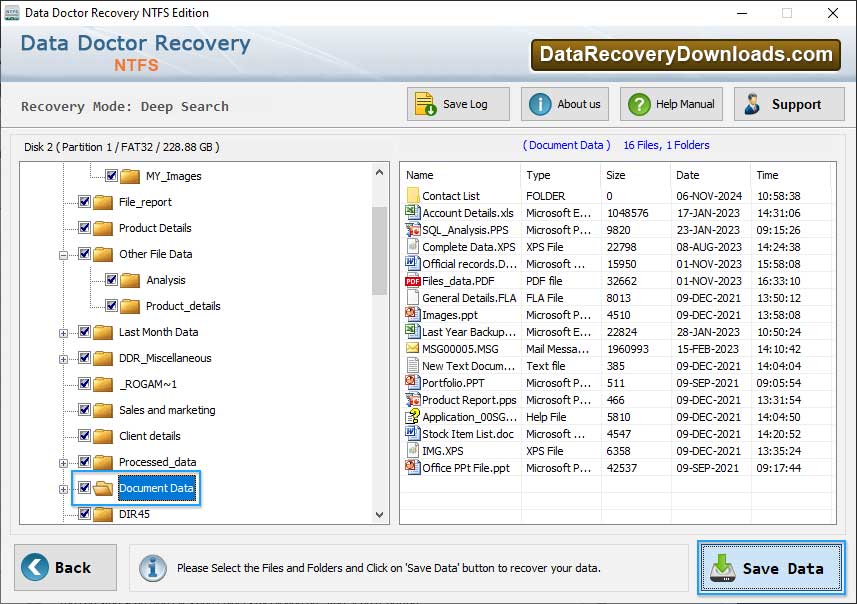Click the blank file icon for General Details.FLA

412,297
